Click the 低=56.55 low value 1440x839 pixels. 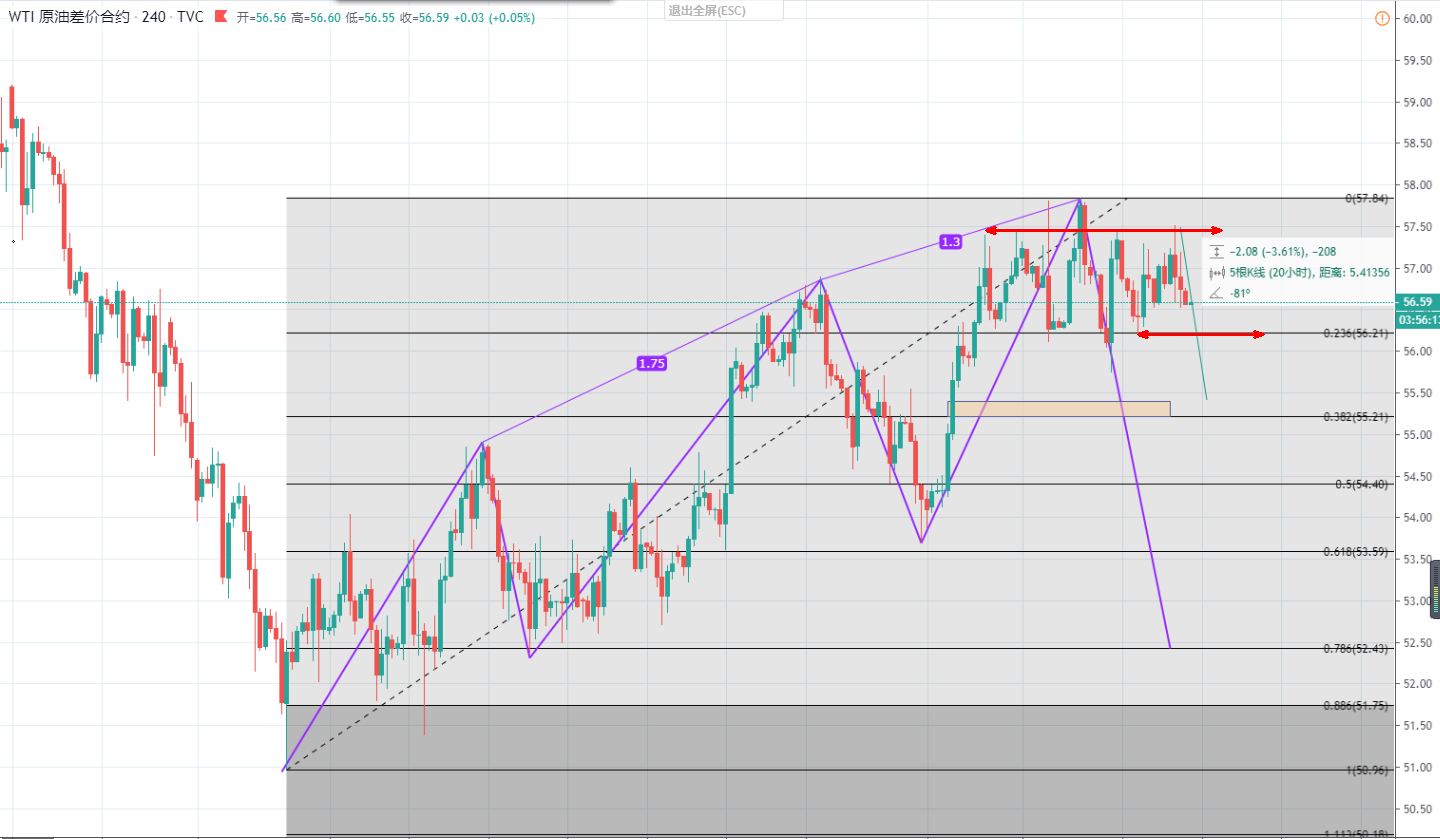(x=369, y=18)
